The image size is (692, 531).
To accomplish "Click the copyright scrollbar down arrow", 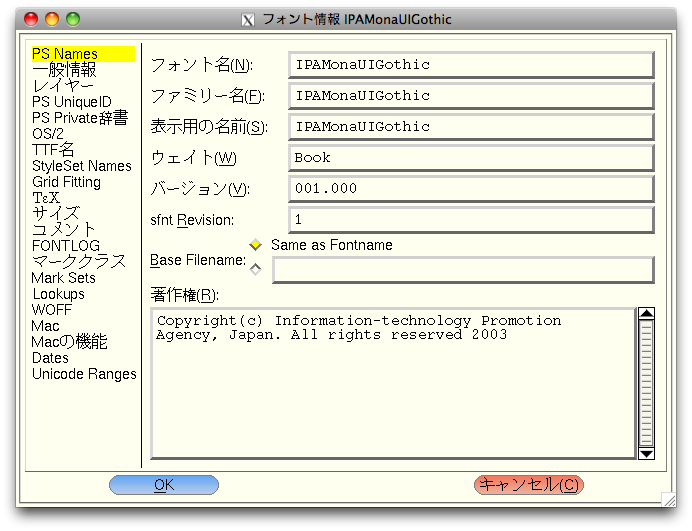I will (x=647, y=454).
